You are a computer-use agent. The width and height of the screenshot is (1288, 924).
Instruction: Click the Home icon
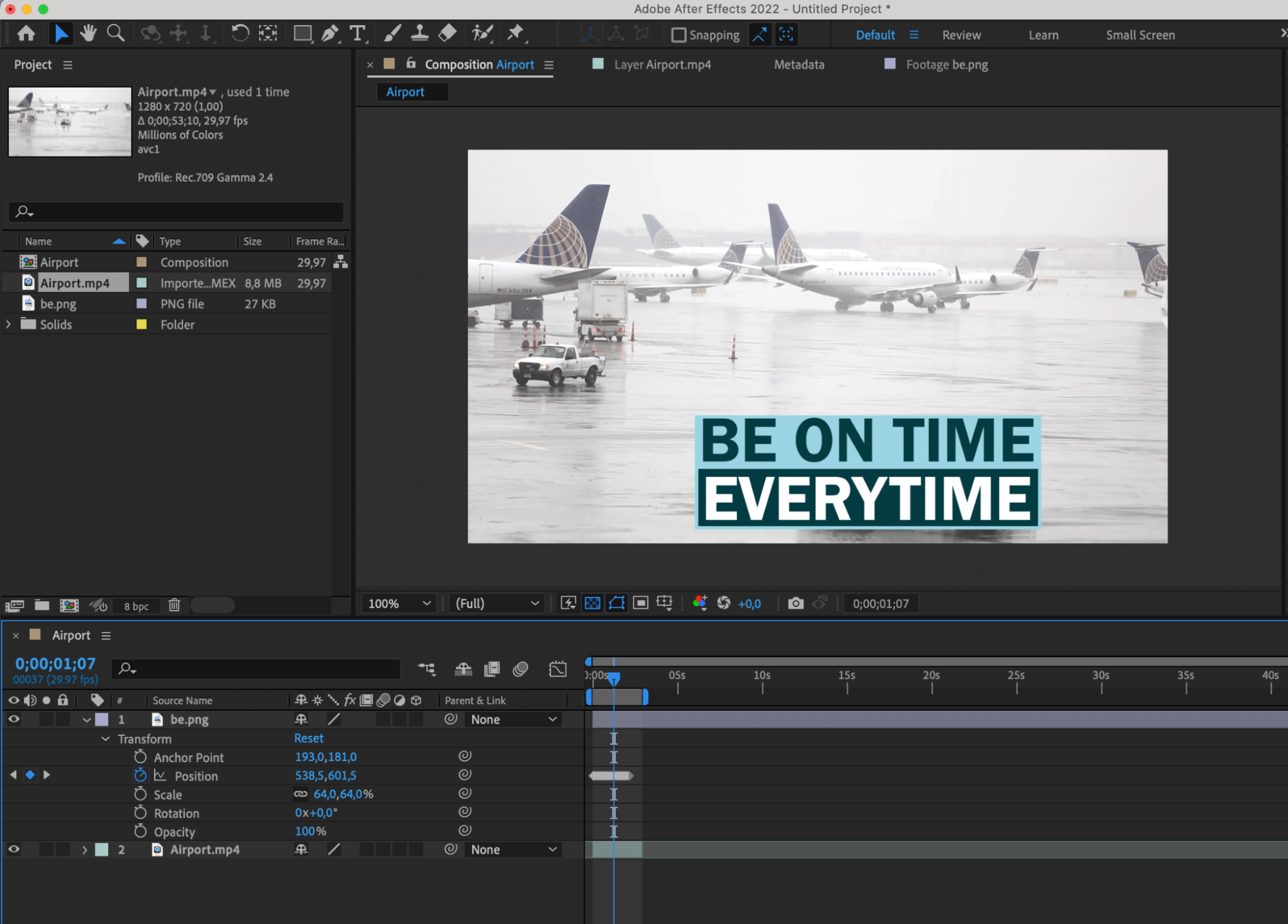tap(26, 34)
